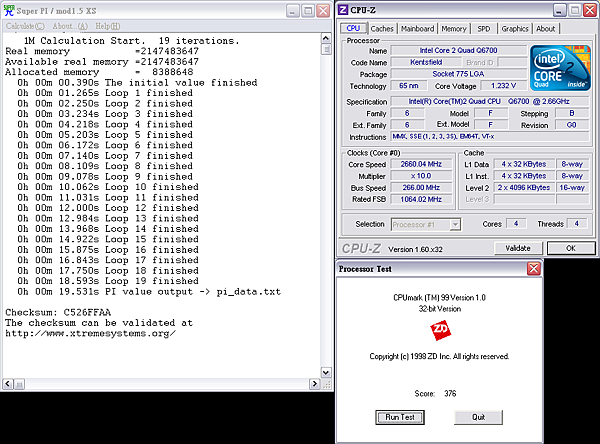Open the SPD tab
Viewport: 600px width, 444px height.
click(x=484, y=29)
